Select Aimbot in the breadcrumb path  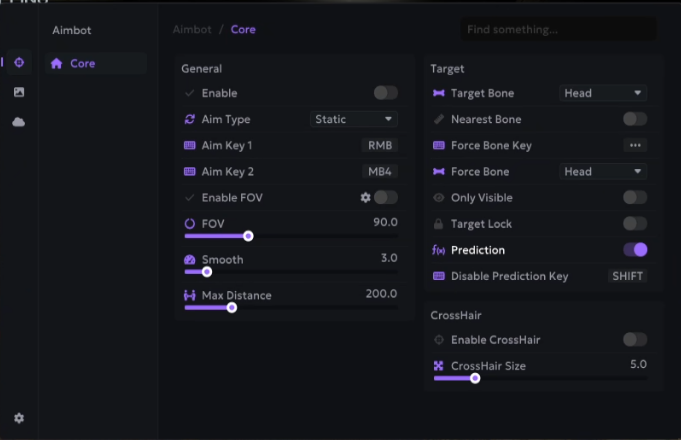tap(191, 30)
